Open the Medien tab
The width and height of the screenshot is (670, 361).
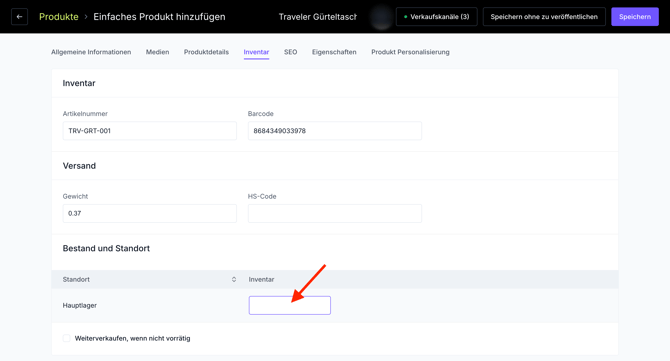coord(157,52)
